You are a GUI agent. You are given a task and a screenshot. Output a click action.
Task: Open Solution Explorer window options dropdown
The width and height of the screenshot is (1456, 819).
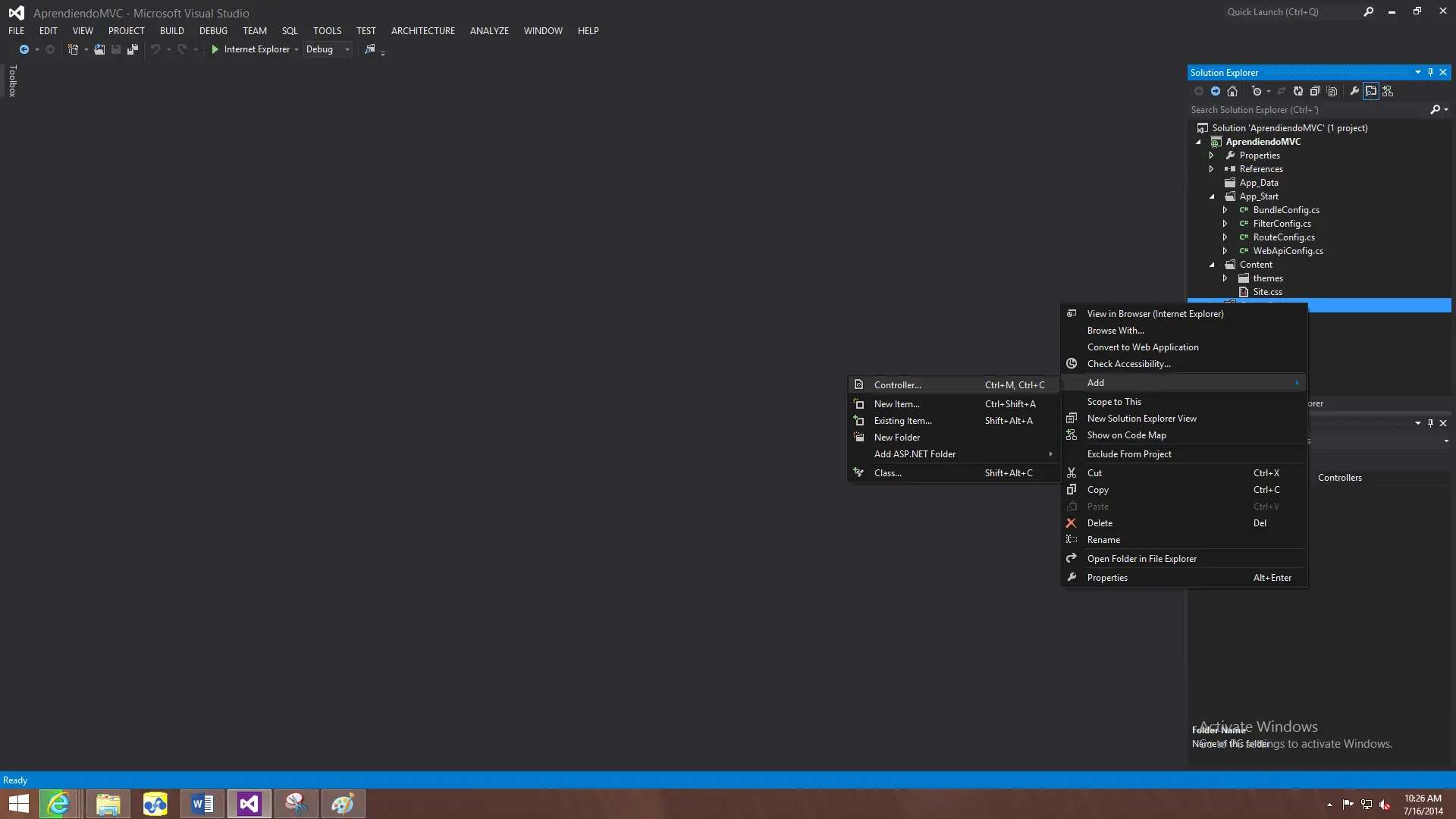coord(1418,73)
